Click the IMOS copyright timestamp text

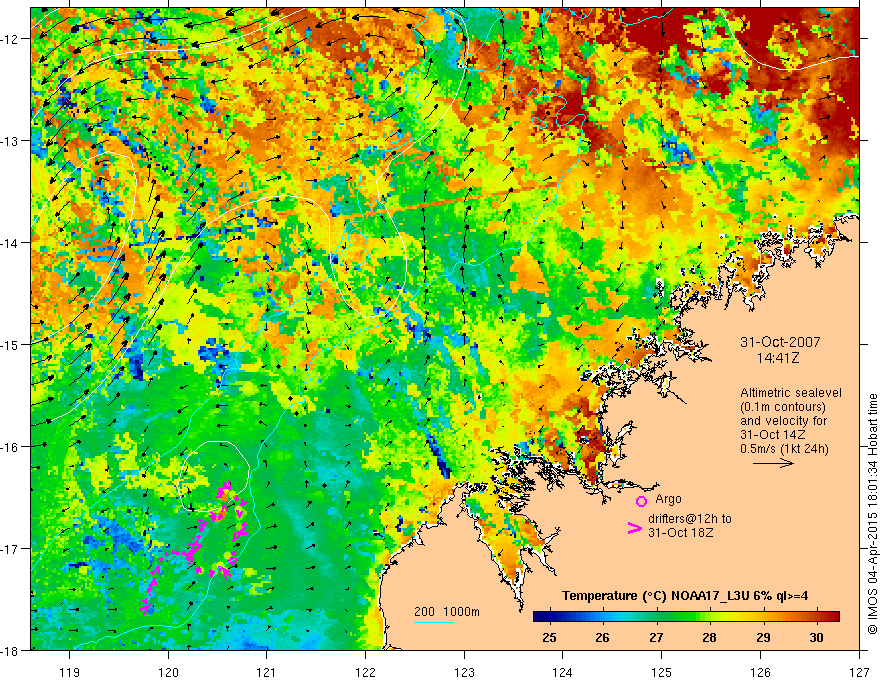coord(872,513)
